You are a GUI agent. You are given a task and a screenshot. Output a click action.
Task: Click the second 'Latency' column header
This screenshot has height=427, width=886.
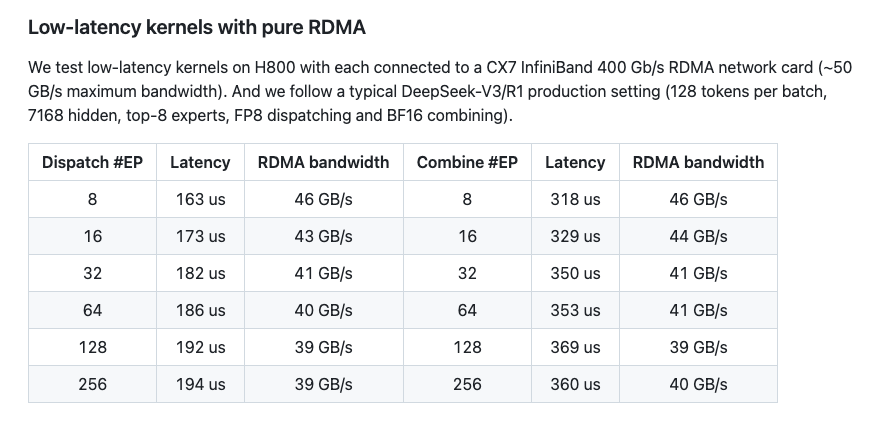pyautogui.click(x=575, y=162)
